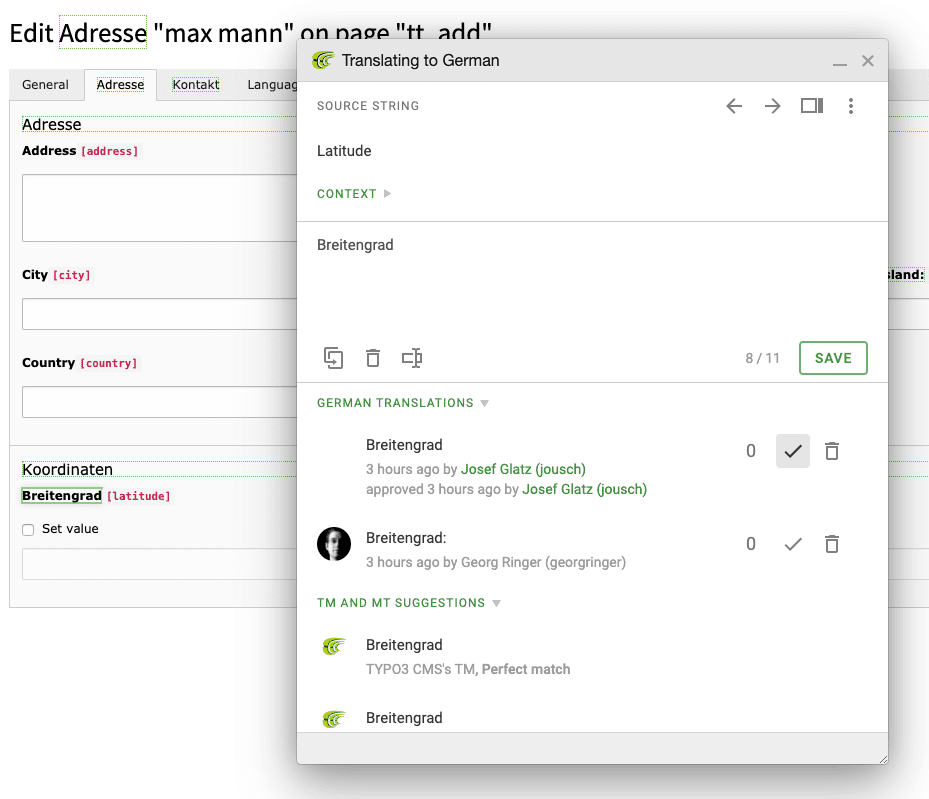Clear translation with editor trash icon
This screenshot has height=799, width=929.
pos(373,358)
